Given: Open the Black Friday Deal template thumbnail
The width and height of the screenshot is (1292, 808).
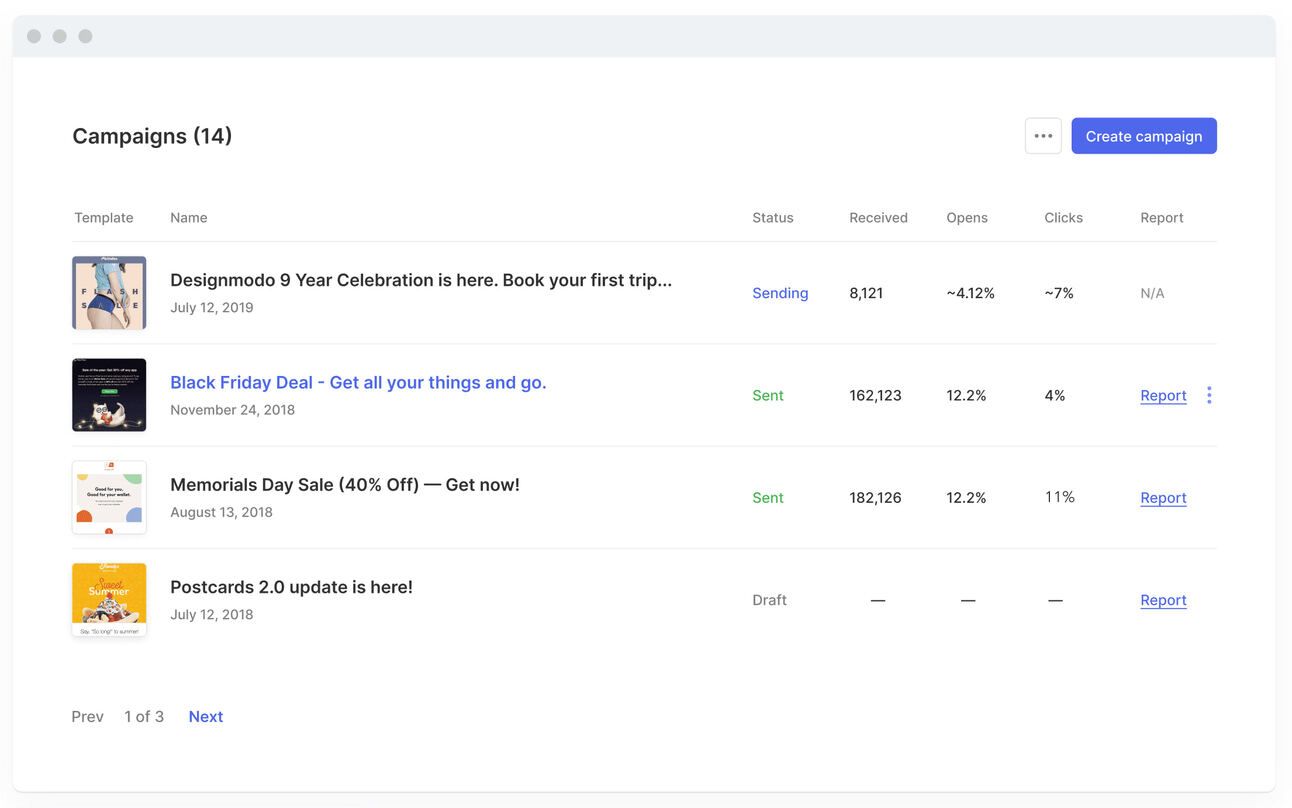Looking at the screenshot, I should click(x=109, y=395).
